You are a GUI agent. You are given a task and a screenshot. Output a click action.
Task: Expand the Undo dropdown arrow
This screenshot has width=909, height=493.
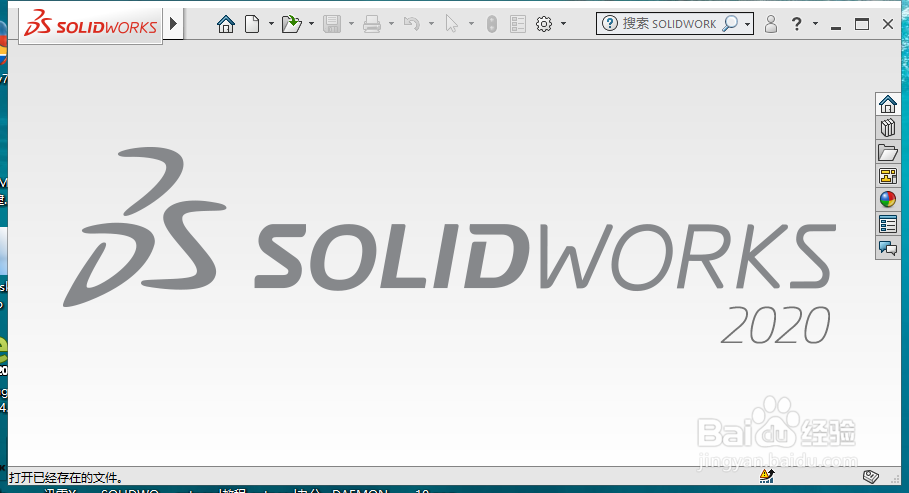point(431,24)
